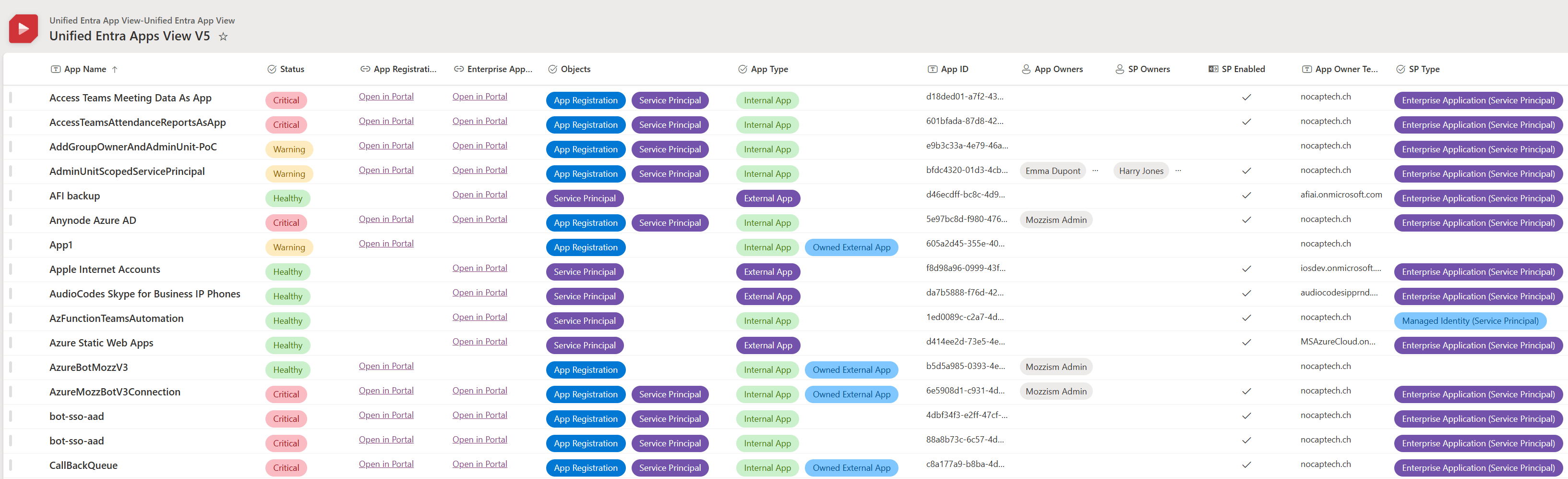1568x479 pixels.
Task: Open Enterprise App portal link for Azure Static Web Apps
Action: [x=479, y=342]
